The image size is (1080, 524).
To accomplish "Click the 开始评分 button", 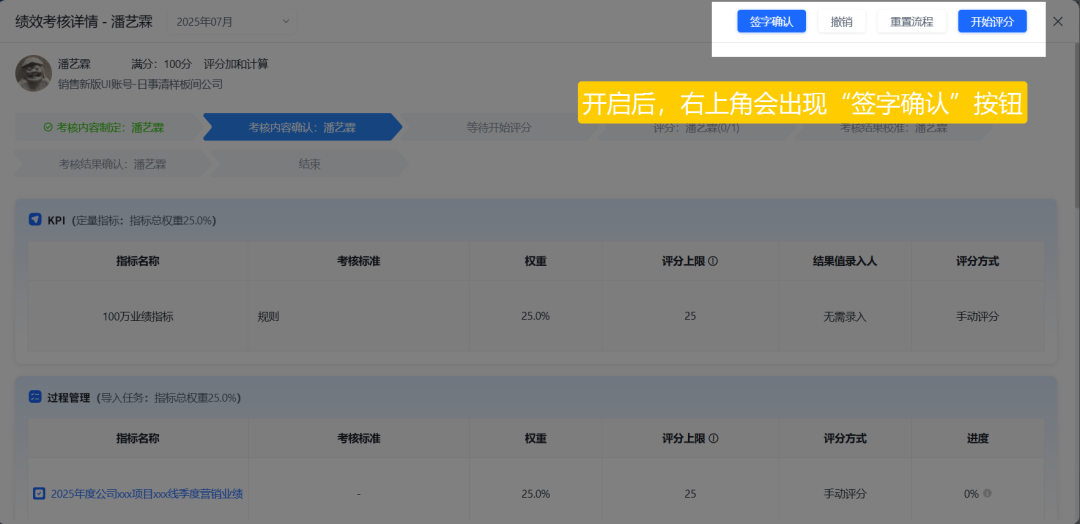I will [x=992, y=21].
